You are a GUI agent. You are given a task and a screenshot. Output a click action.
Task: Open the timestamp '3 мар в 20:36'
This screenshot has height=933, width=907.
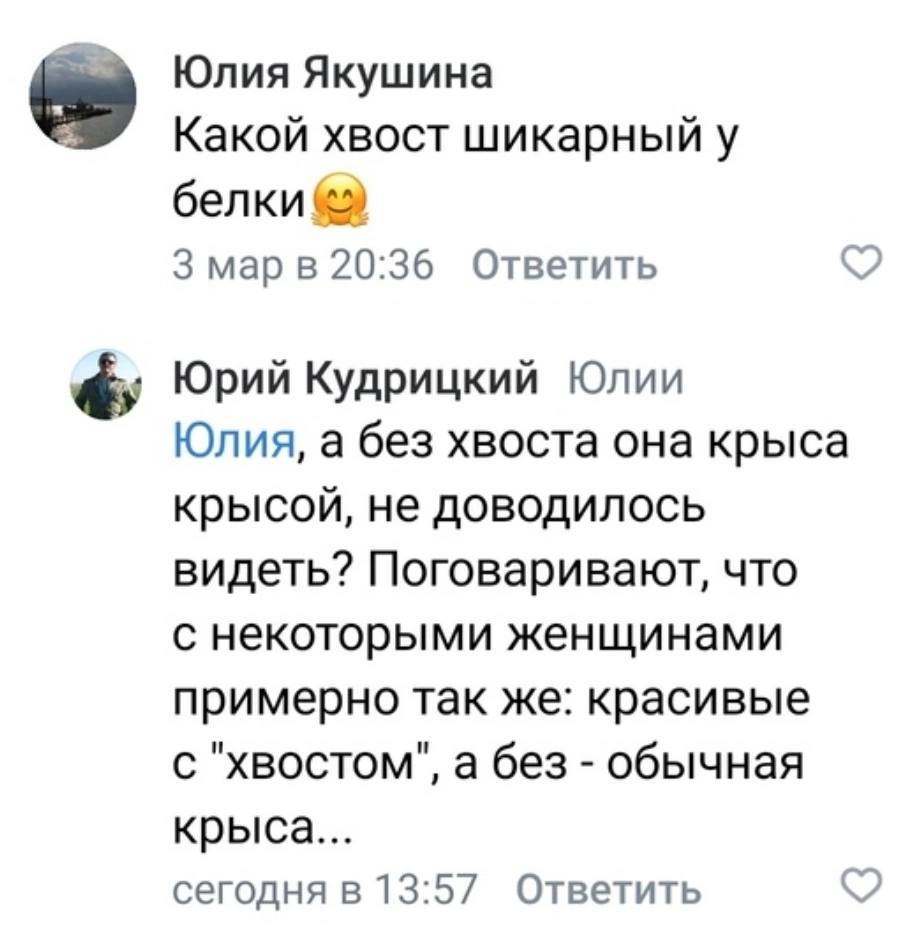pos(300,266)
